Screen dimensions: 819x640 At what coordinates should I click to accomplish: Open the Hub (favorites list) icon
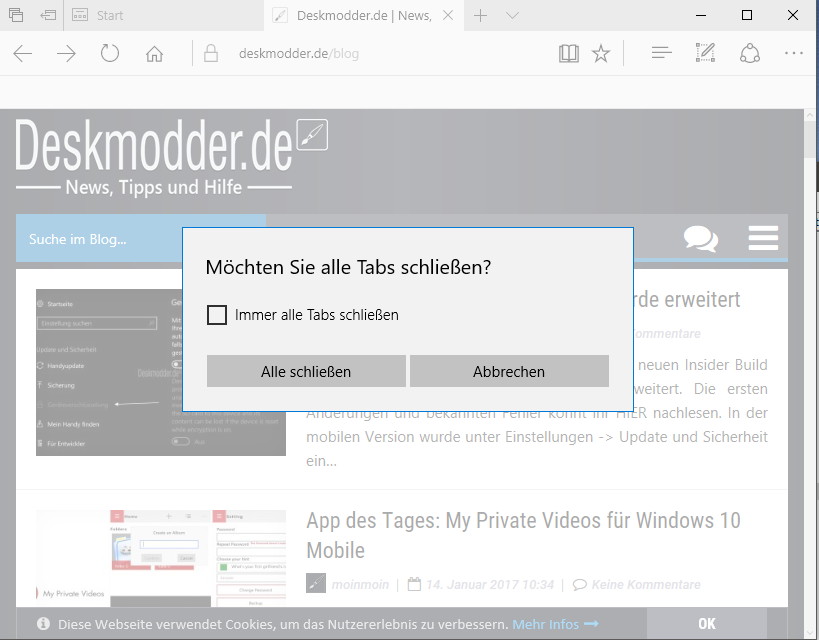[x=661, y=52]
